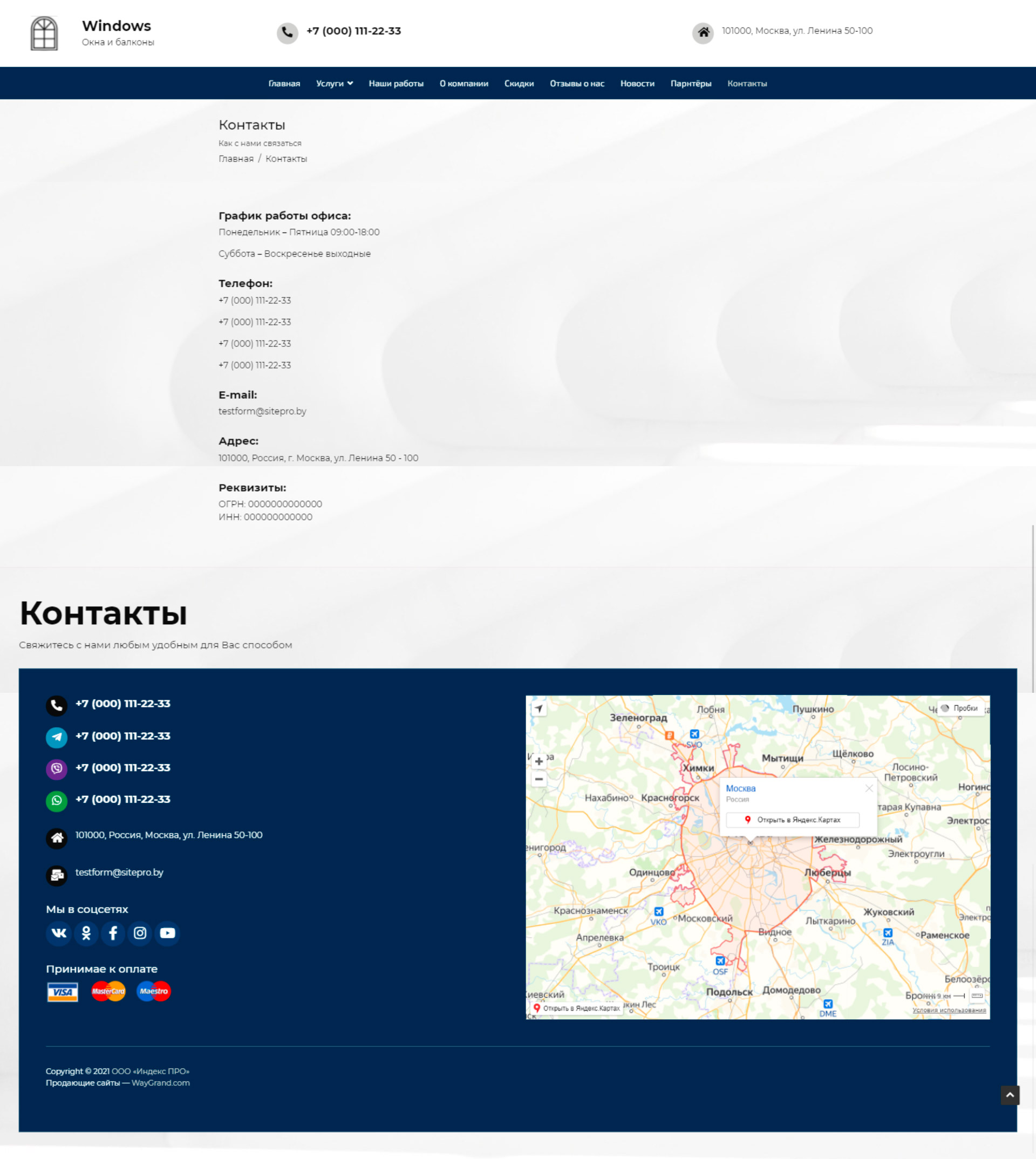
Task: Click the Facebook icon in footer
Action: [x=113, y=933]
